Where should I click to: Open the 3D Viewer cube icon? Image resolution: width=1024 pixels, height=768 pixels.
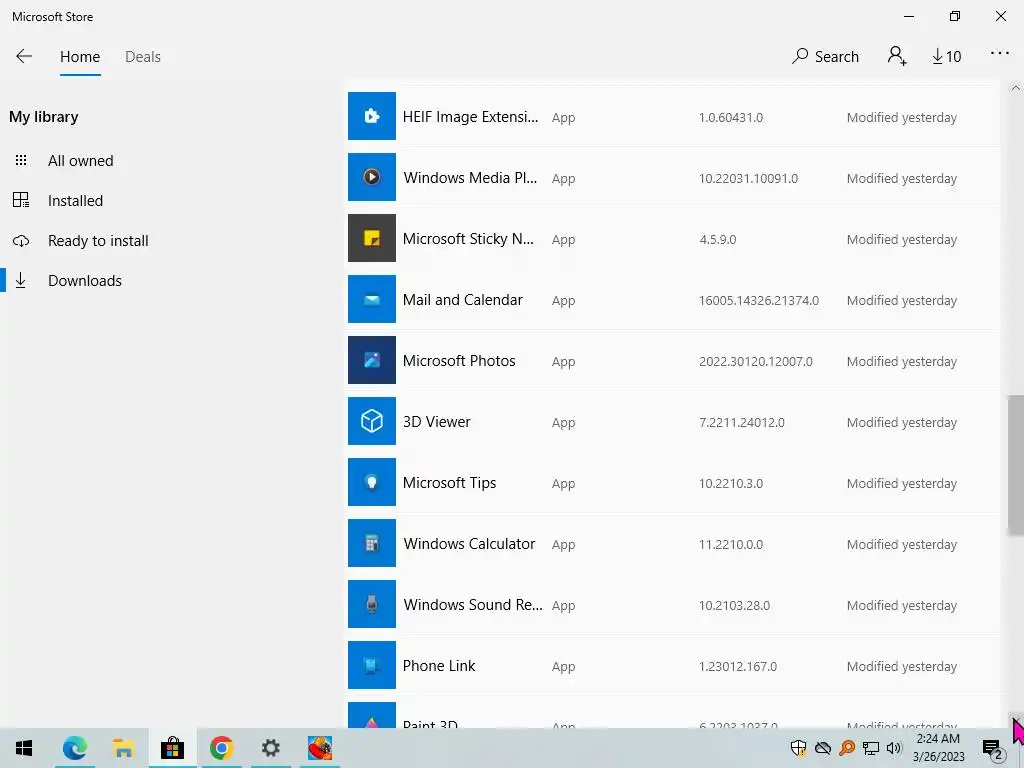click(x=372, y=421)
